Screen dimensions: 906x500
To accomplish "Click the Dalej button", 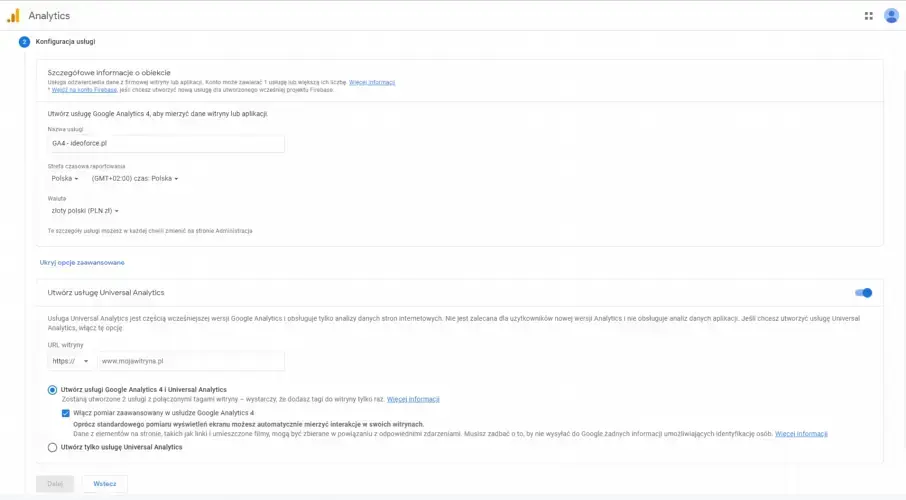I will (55, 484).
